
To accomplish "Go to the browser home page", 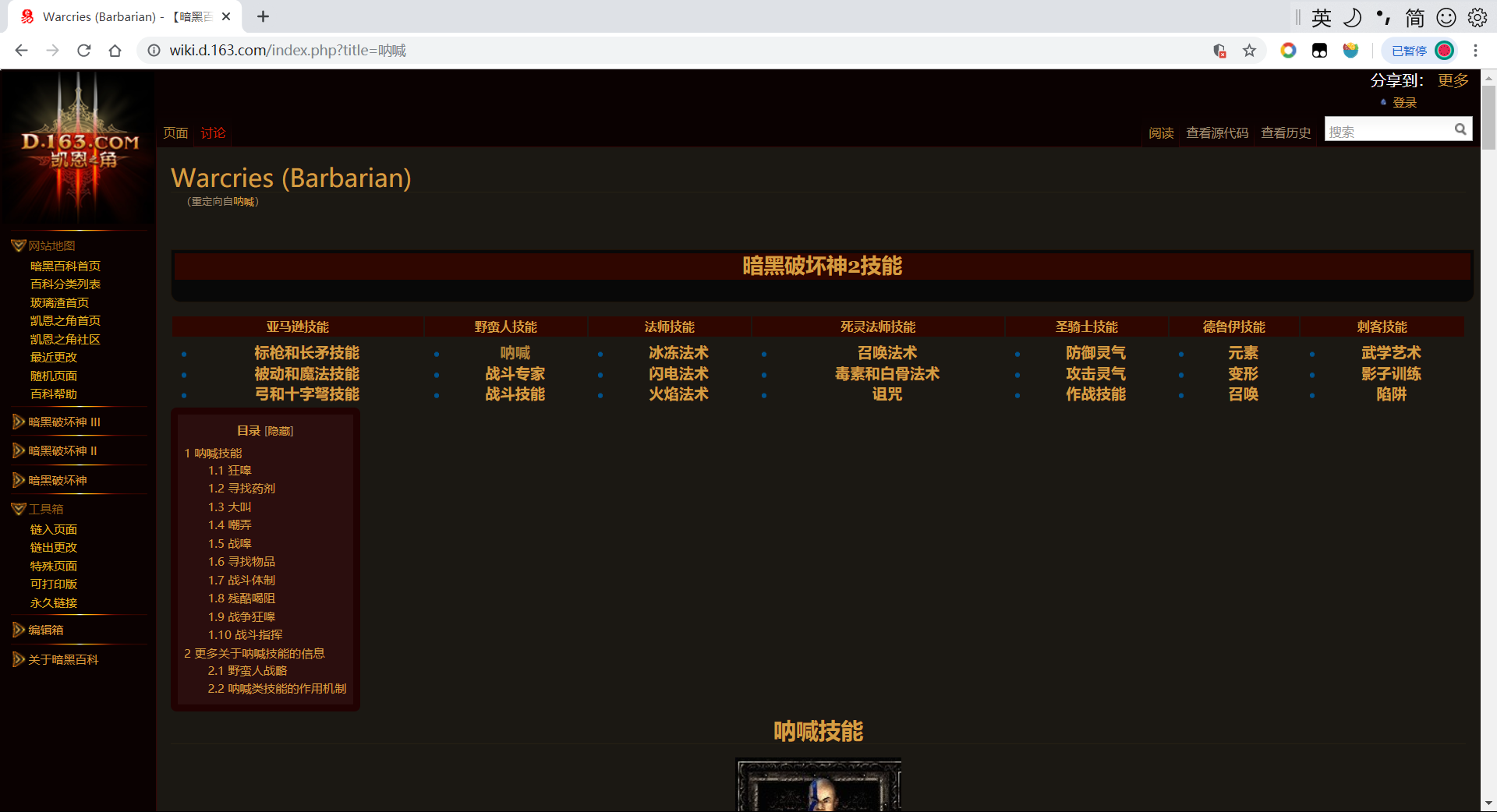I will [115, 51].
